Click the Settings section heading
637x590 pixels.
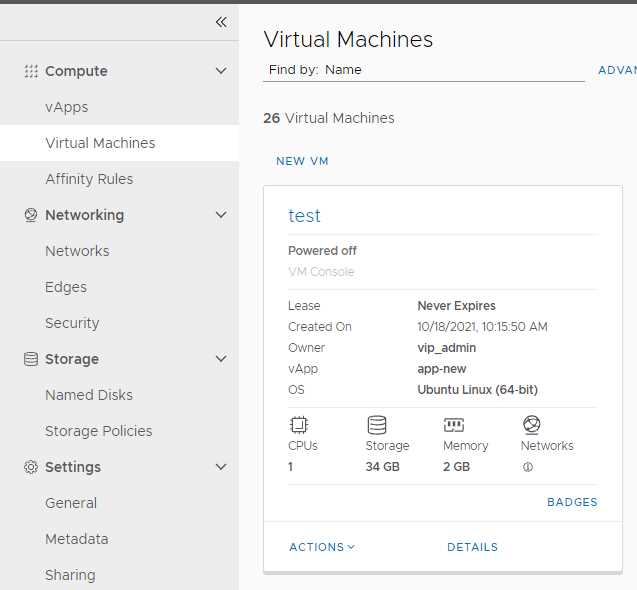pos(73,467)
